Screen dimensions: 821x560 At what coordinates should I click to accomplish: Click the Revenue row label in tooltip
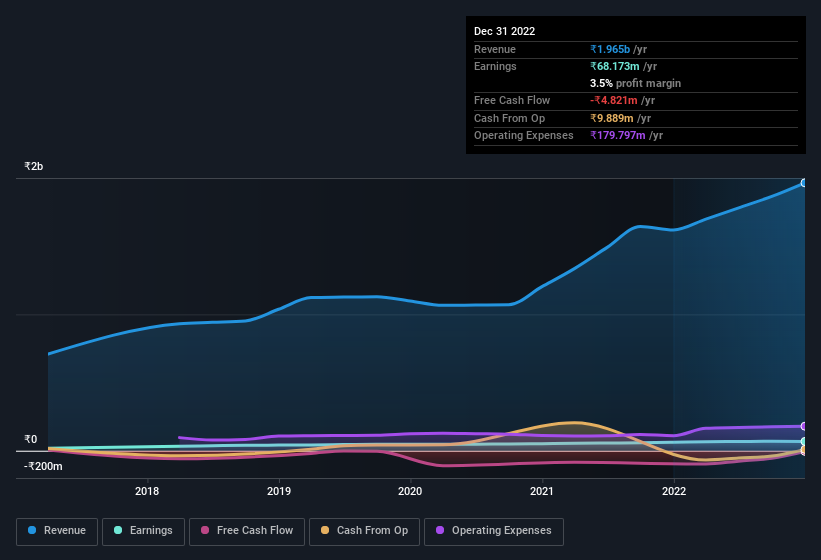495,49
